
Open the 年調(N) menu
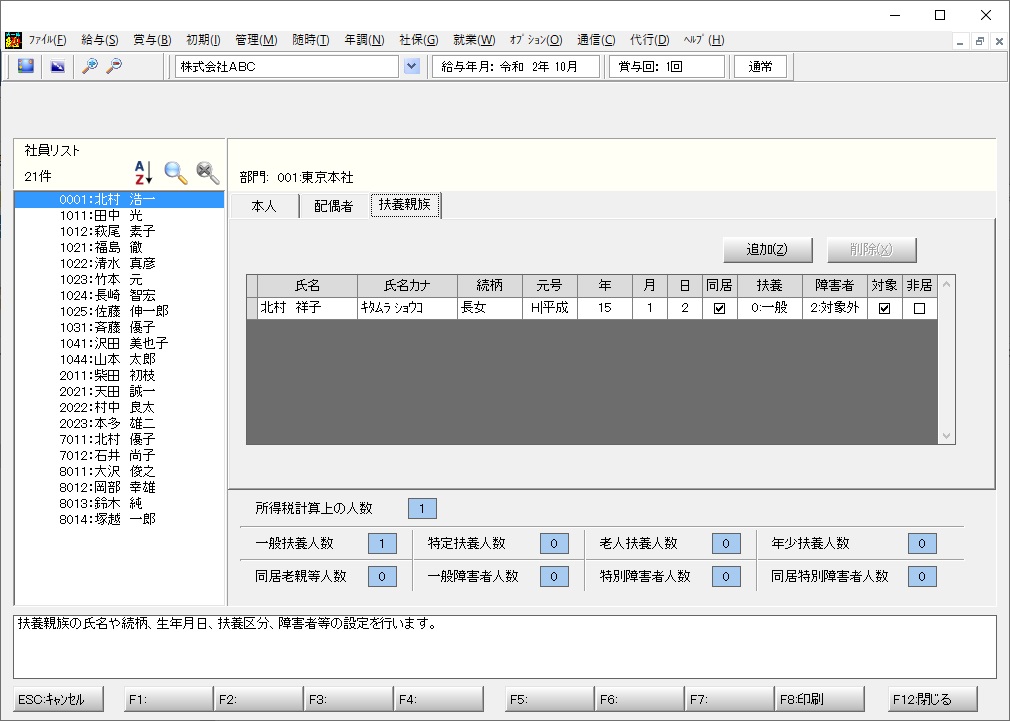pos(364,40)
